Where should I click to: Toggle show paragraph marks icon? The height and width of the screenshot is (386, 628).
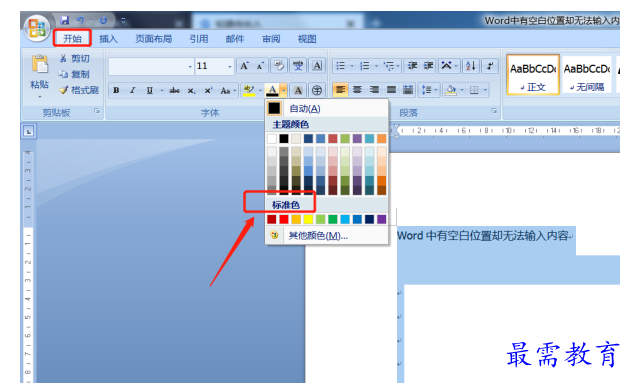[x=490, y=66]
